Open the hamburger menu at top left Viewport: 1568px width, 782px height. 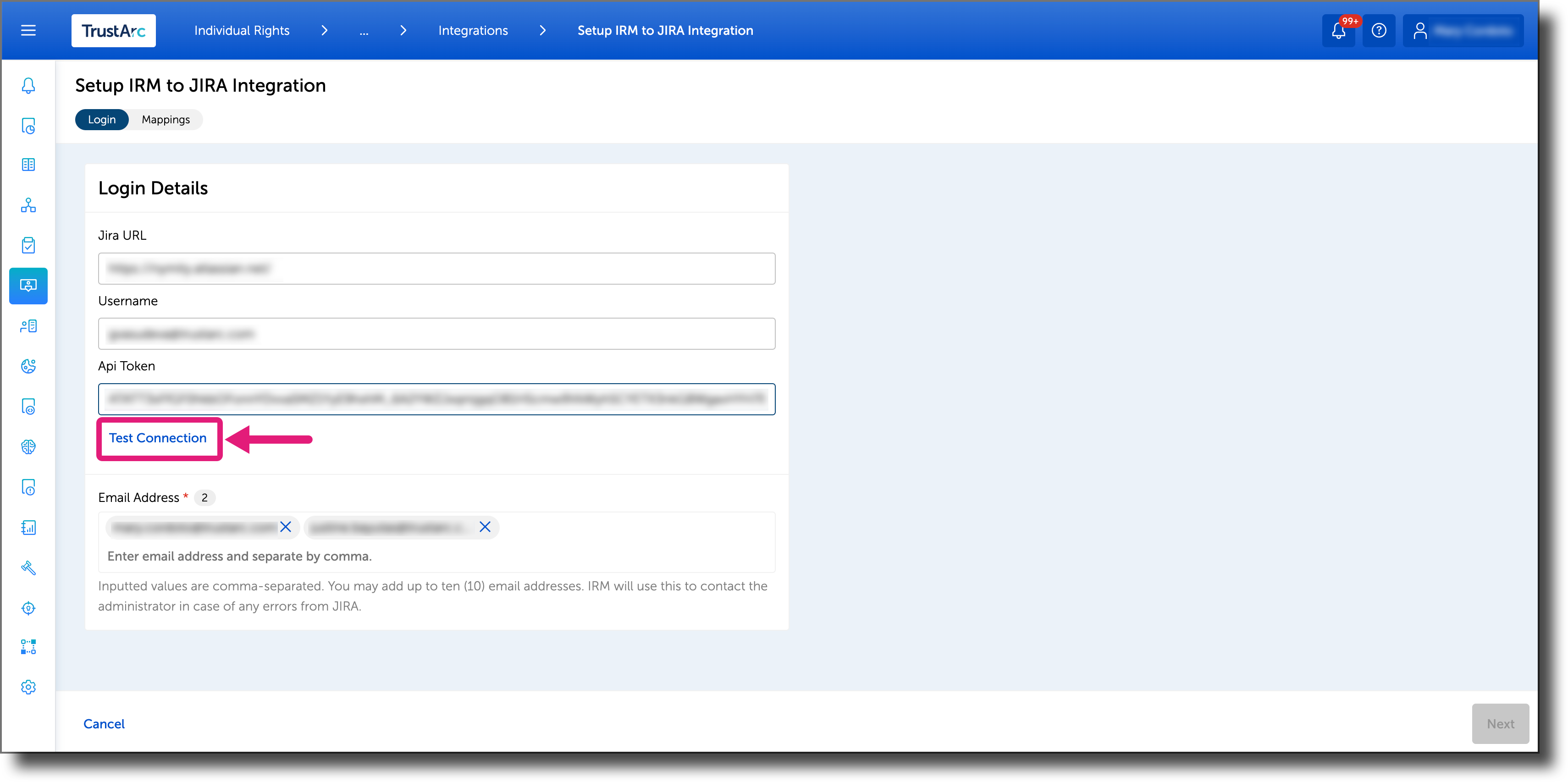(28, 30)
